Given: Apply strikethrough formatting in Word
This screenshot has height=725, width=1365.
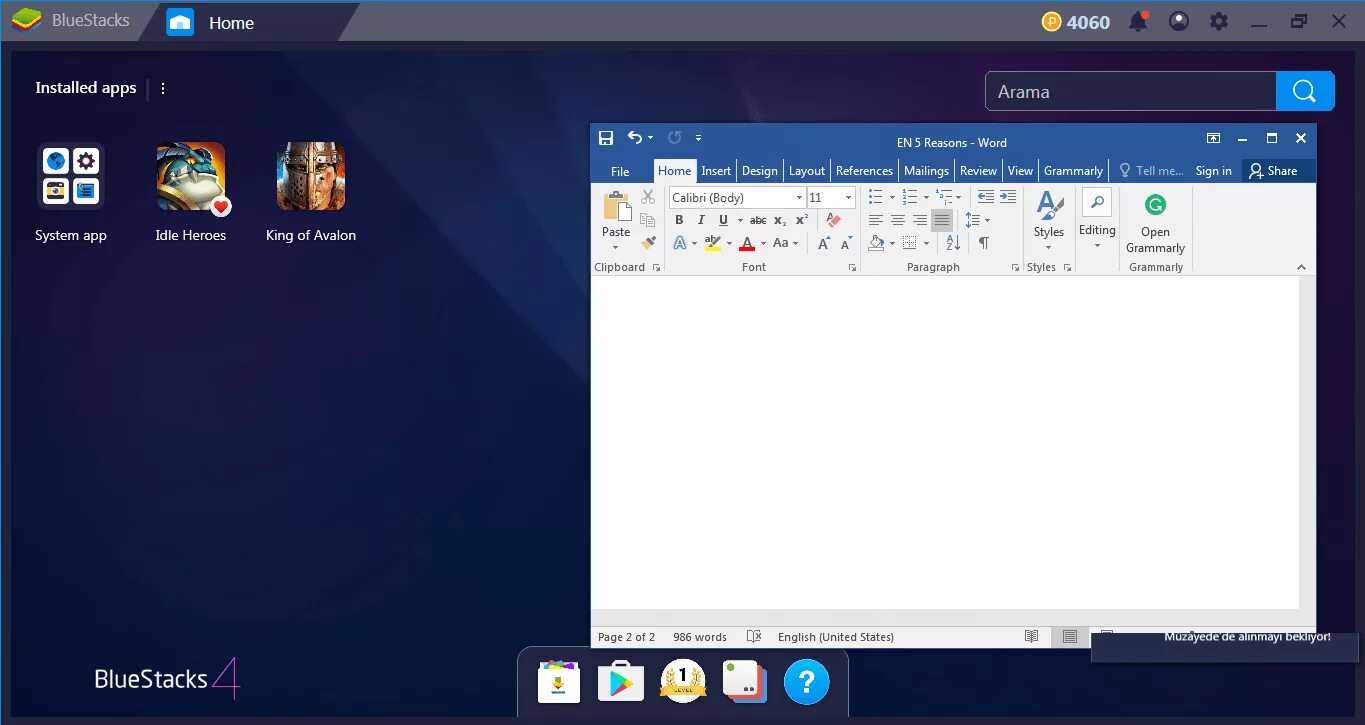Looking at the screenshot, I should [758, 220].
